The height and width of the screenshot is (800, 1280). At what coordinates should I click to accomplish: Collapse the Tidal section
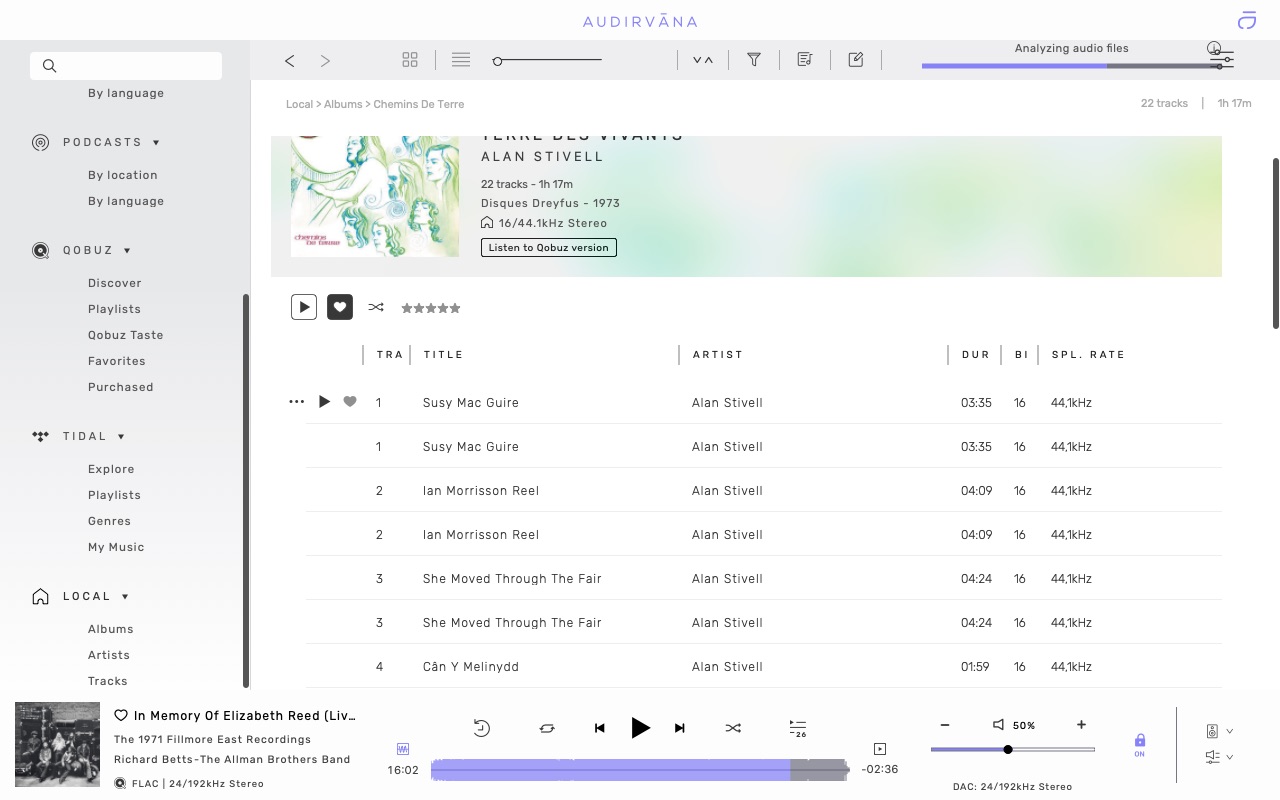(121, 437)
